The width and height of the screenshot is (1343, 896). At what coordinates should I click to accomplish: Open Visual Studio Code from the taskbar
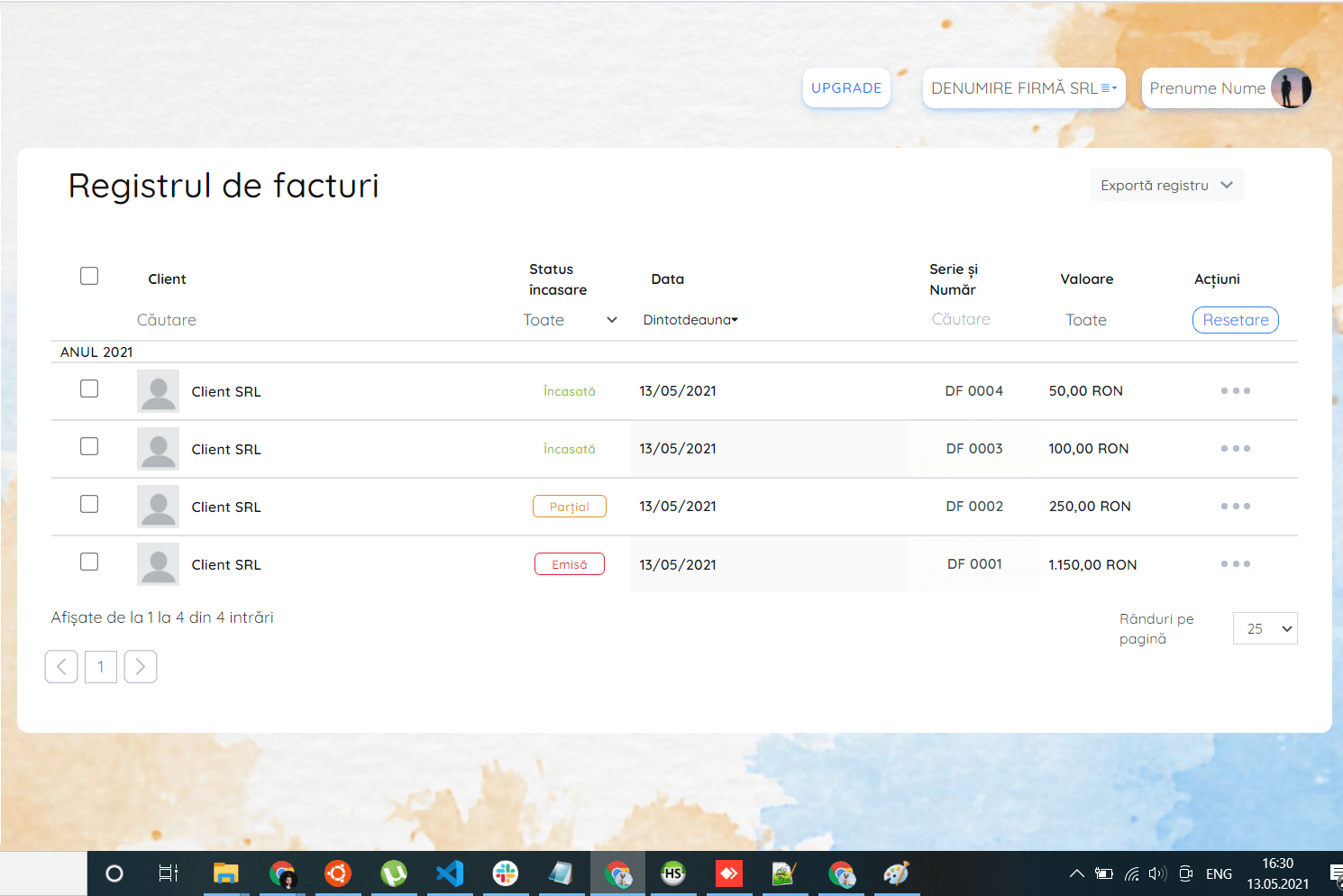pyautogui.click(x=450, y=873)
